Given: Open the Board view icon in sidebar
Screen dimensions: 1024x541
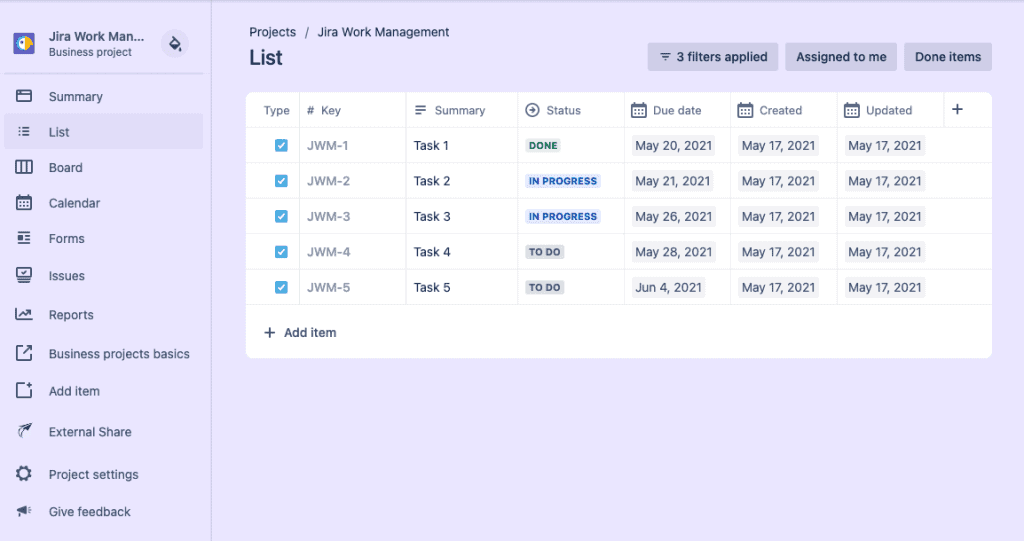Looking at the screenshot, I should 24,168.
